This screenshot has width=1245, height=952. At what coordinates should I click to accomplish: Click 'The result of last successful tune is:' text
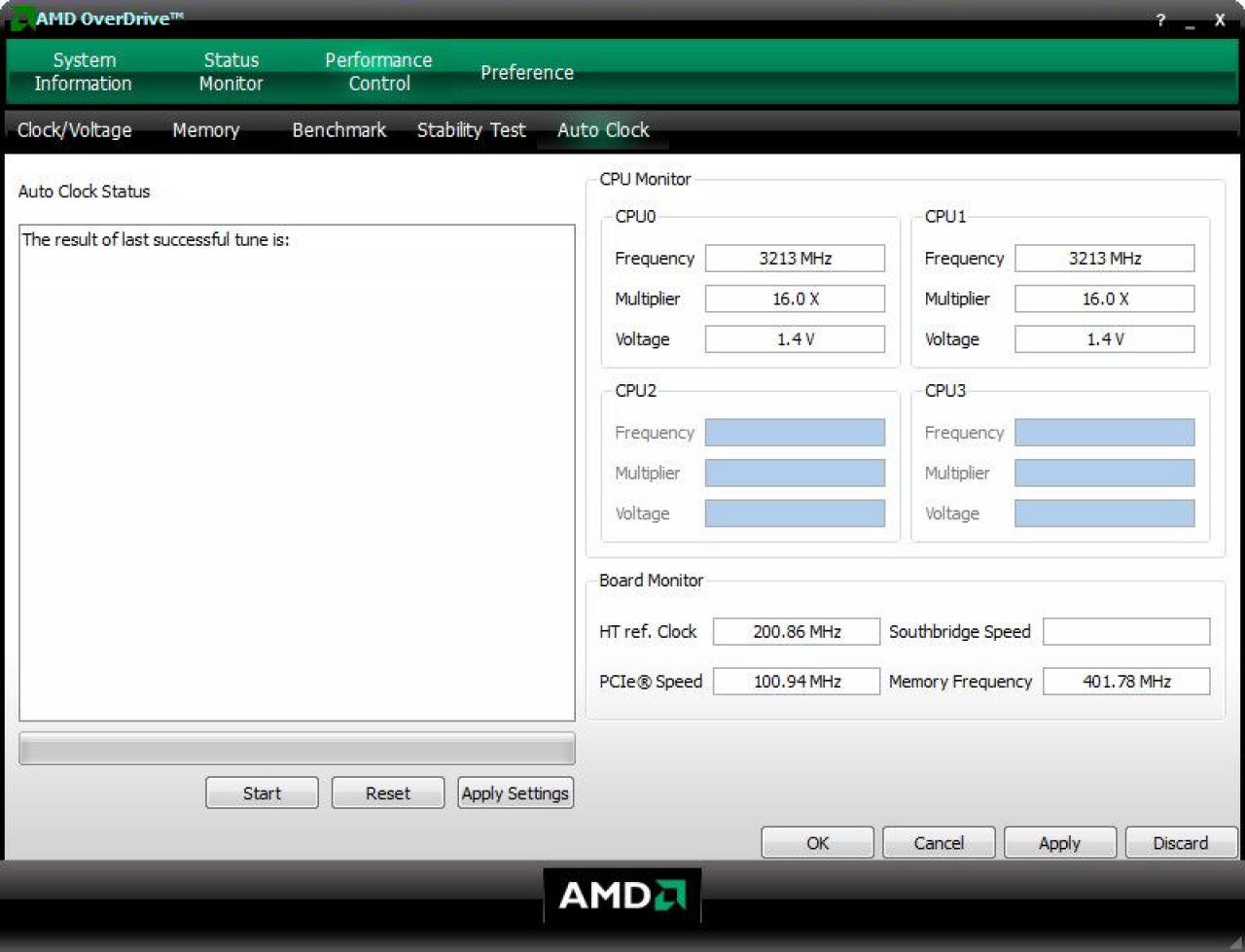coord(156,240)
